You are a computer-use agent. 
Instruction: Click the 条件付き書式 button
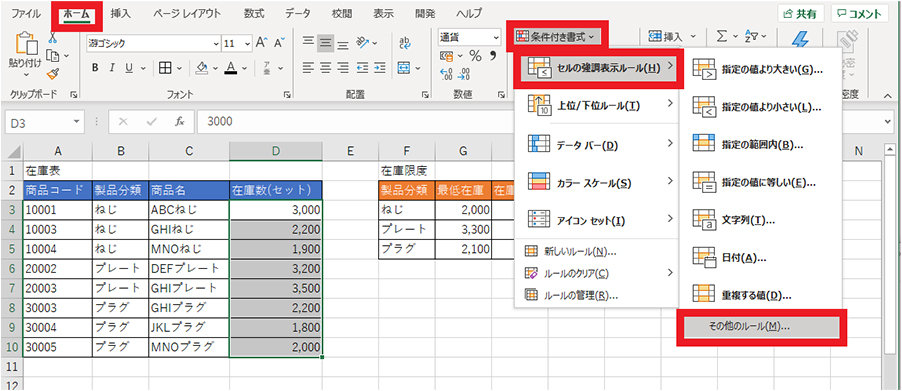(x=555, y=36)
